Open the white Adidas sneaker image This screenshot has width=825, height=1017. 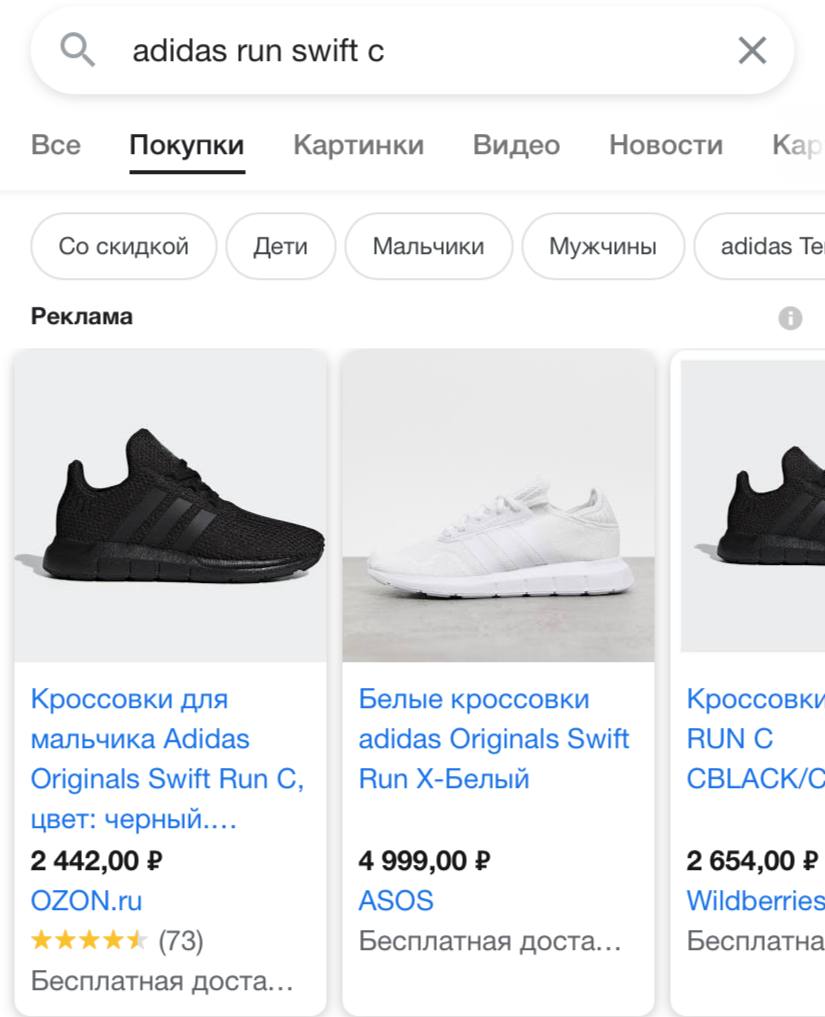(x=498, y=506)
